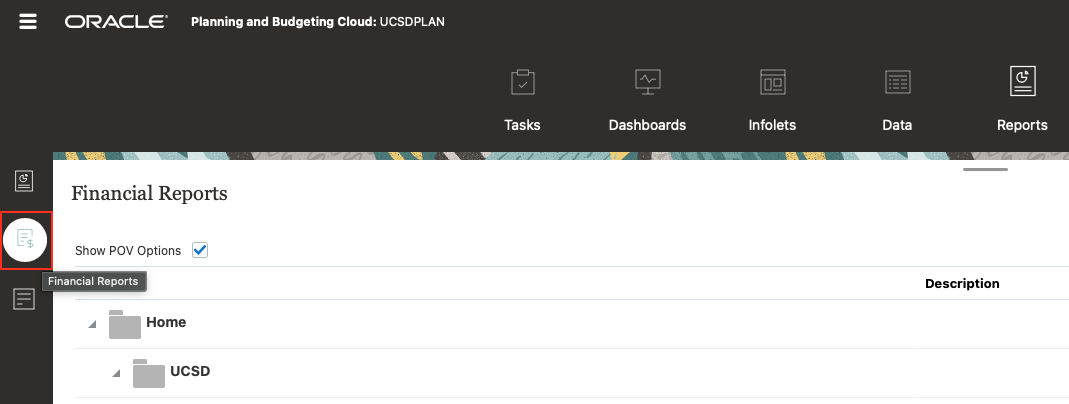Open the Documents icon in the left sidebar
The width and height of the screenshot is (1069, 404).
(25, 299)
